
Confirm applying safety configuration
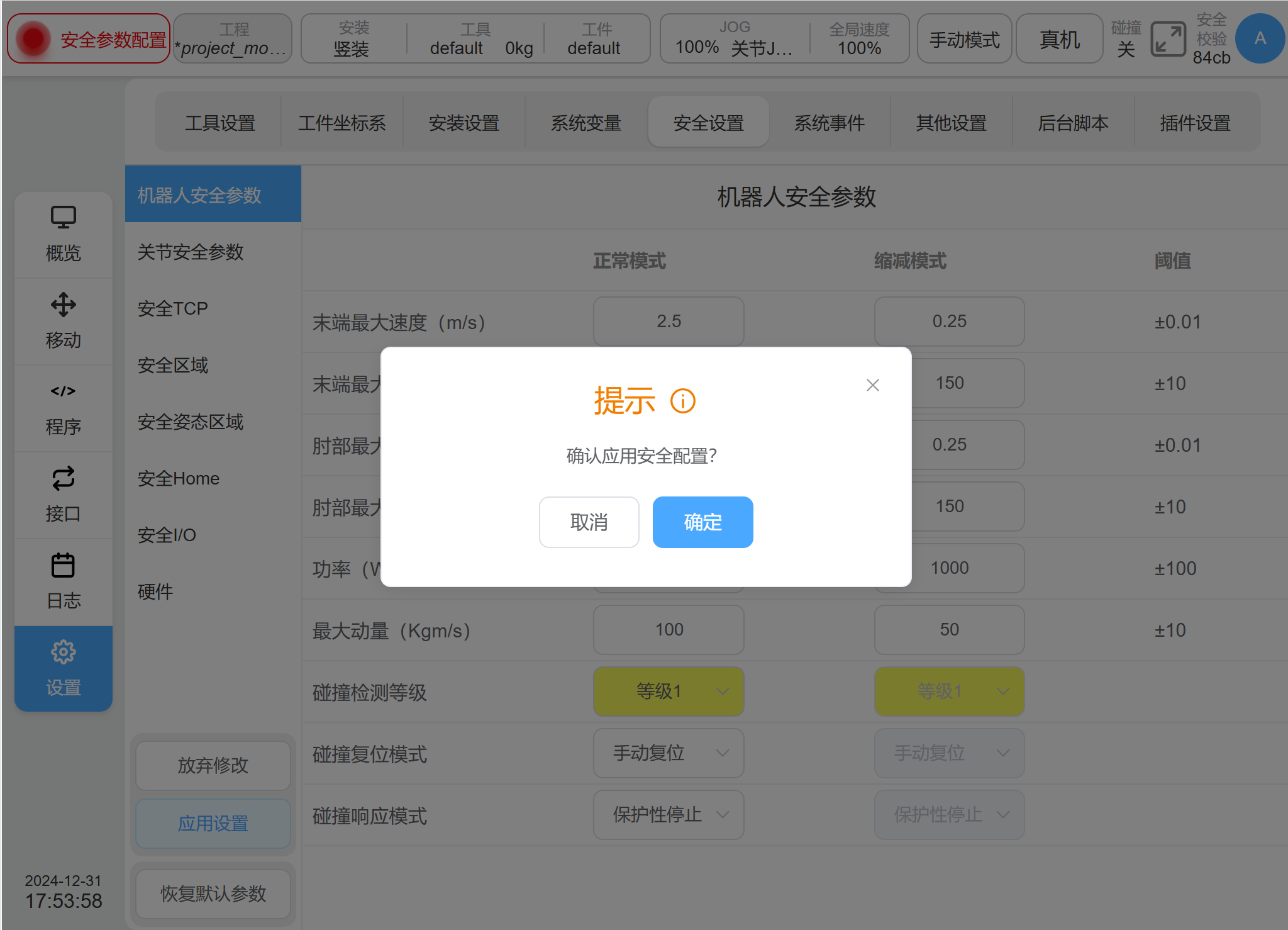click(x=702, y=522)
